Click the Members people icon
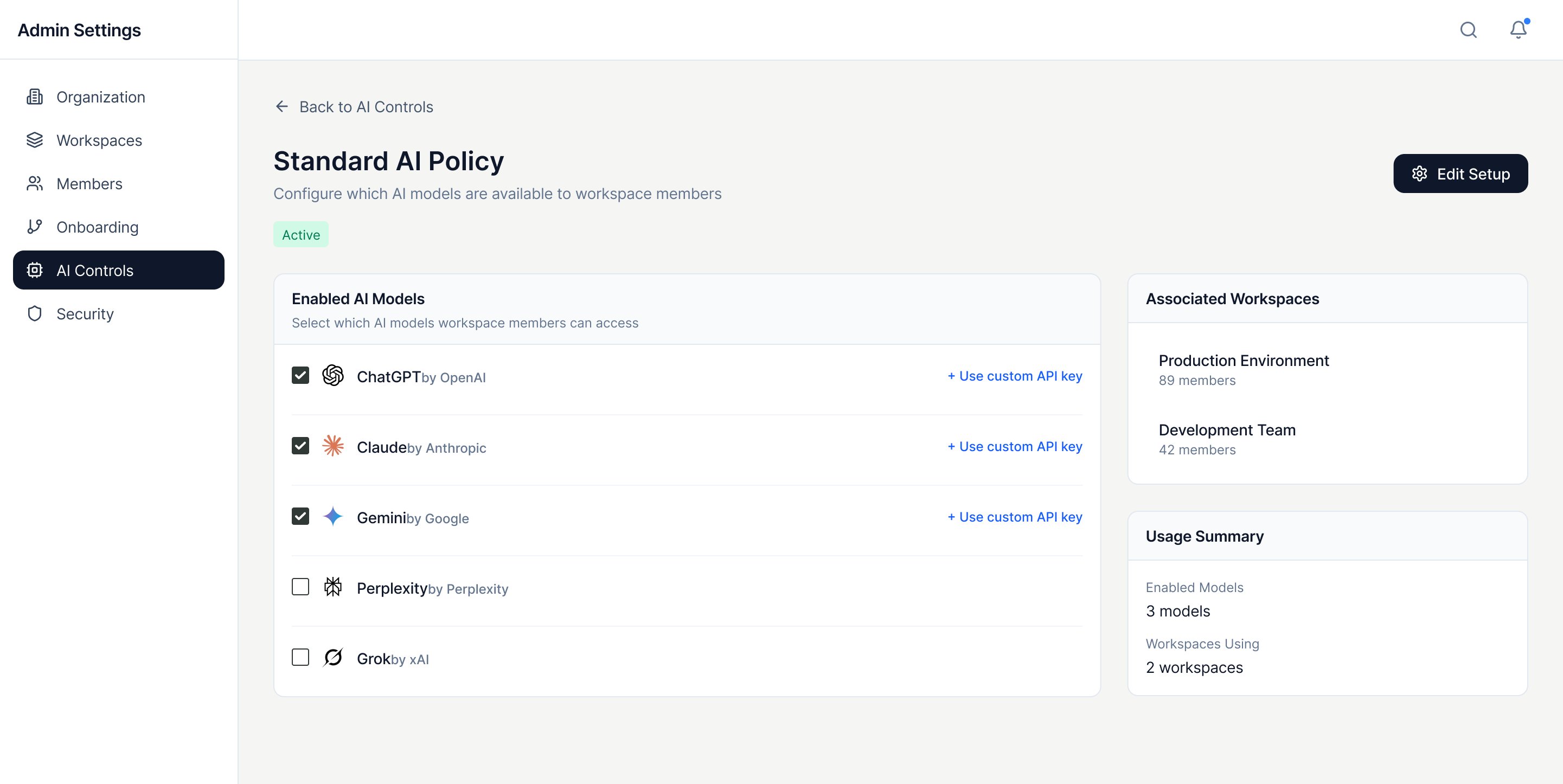 tap(35, 184)
